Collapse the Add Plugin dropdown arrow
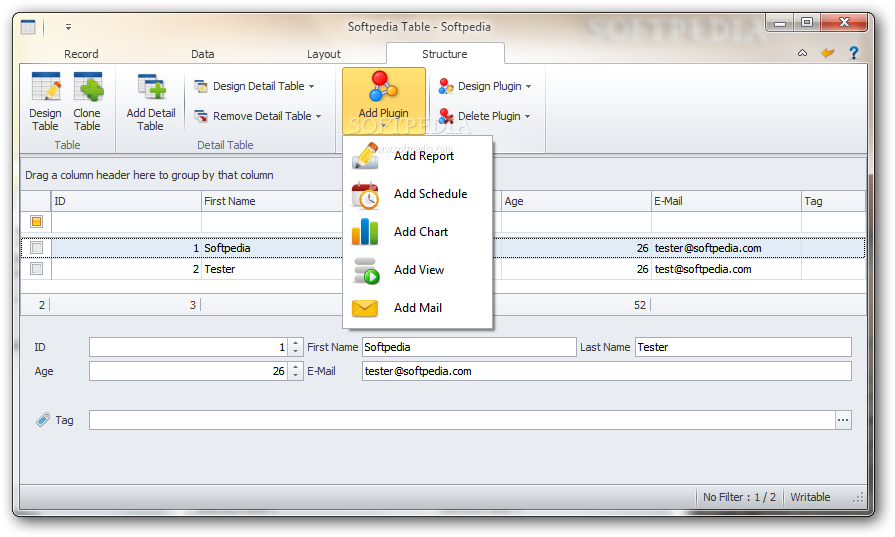 (384, 126)
